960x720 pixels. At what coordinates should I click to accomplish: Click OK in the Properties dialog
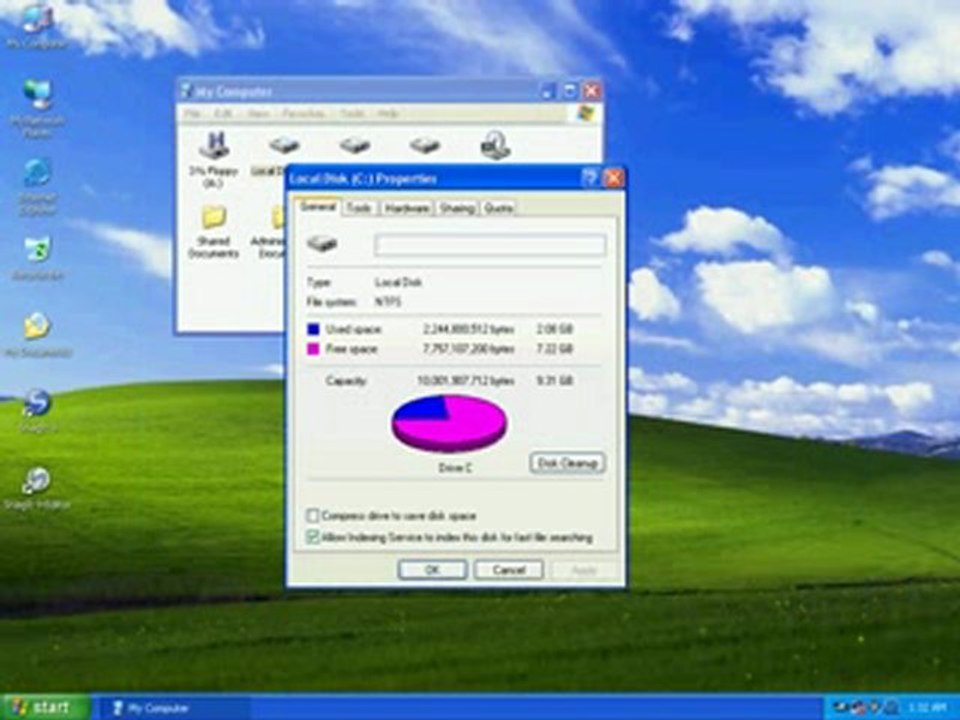(432, 570)
